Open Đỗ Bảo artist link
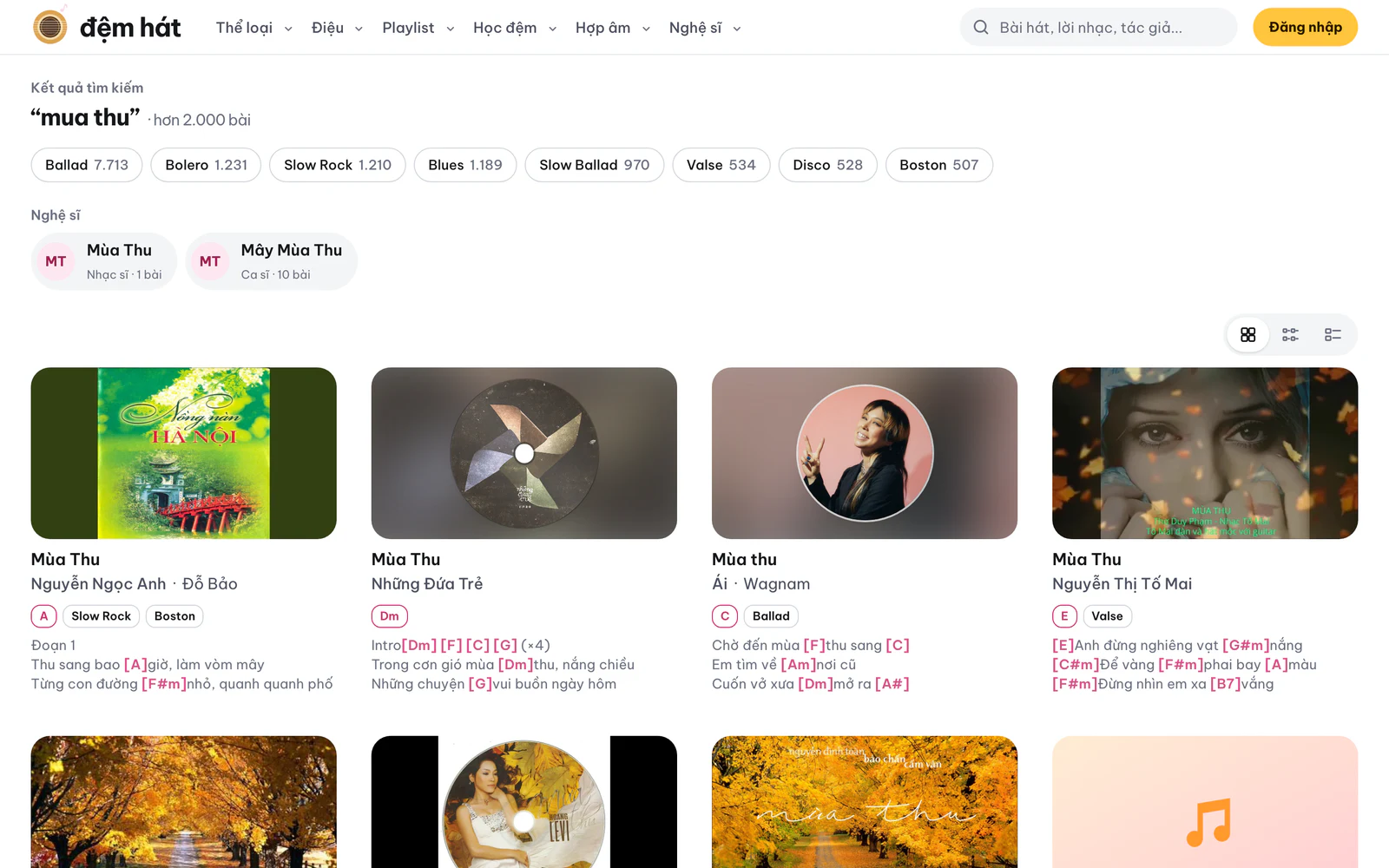Viewport: 1389px width, 868px height. tap(210, 584)
